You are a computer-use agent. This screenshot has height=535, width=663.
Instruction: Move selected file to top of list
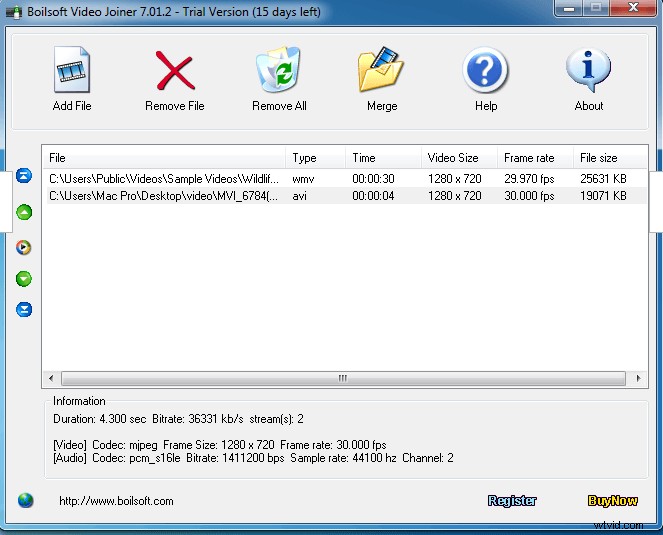(24, 175)
